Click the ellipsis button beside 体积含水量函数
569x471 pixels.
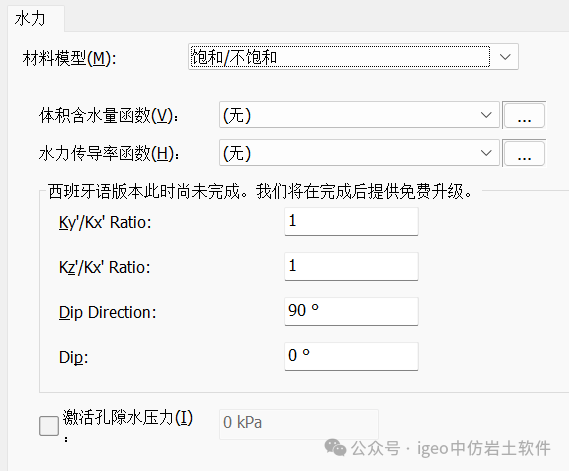coord(524,115)
